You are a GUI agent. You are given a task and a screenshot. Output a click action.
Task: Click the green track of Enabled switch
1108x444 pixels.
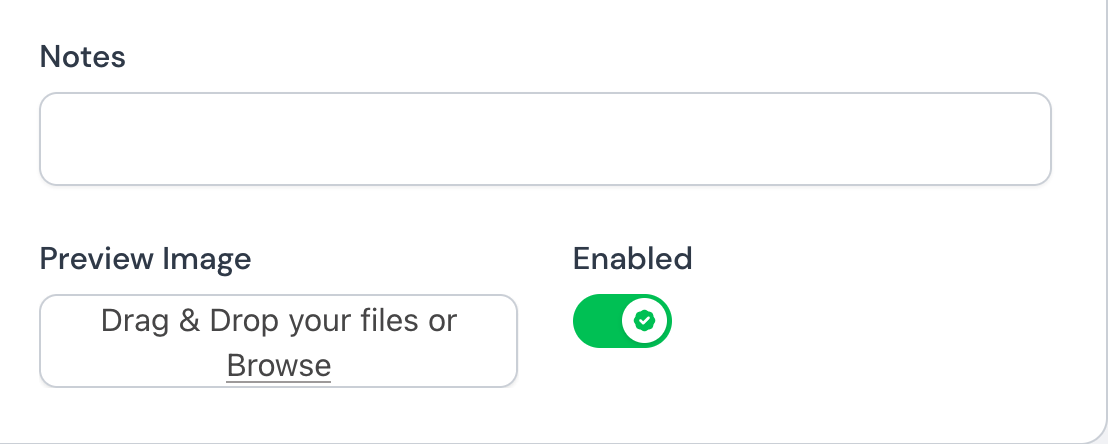(598, 321)
